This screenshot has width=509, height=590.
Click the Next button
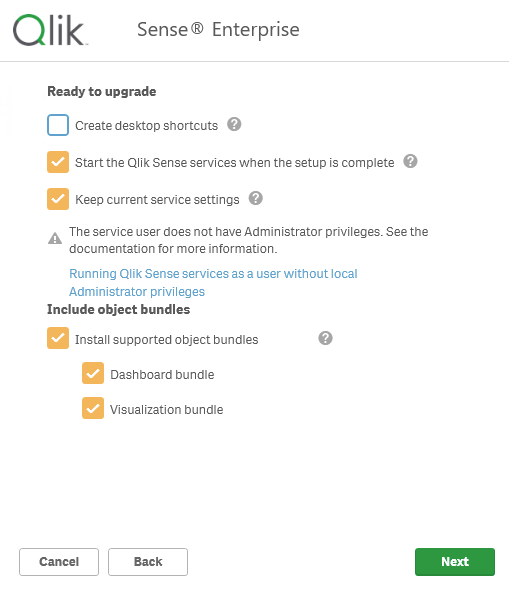455,562
